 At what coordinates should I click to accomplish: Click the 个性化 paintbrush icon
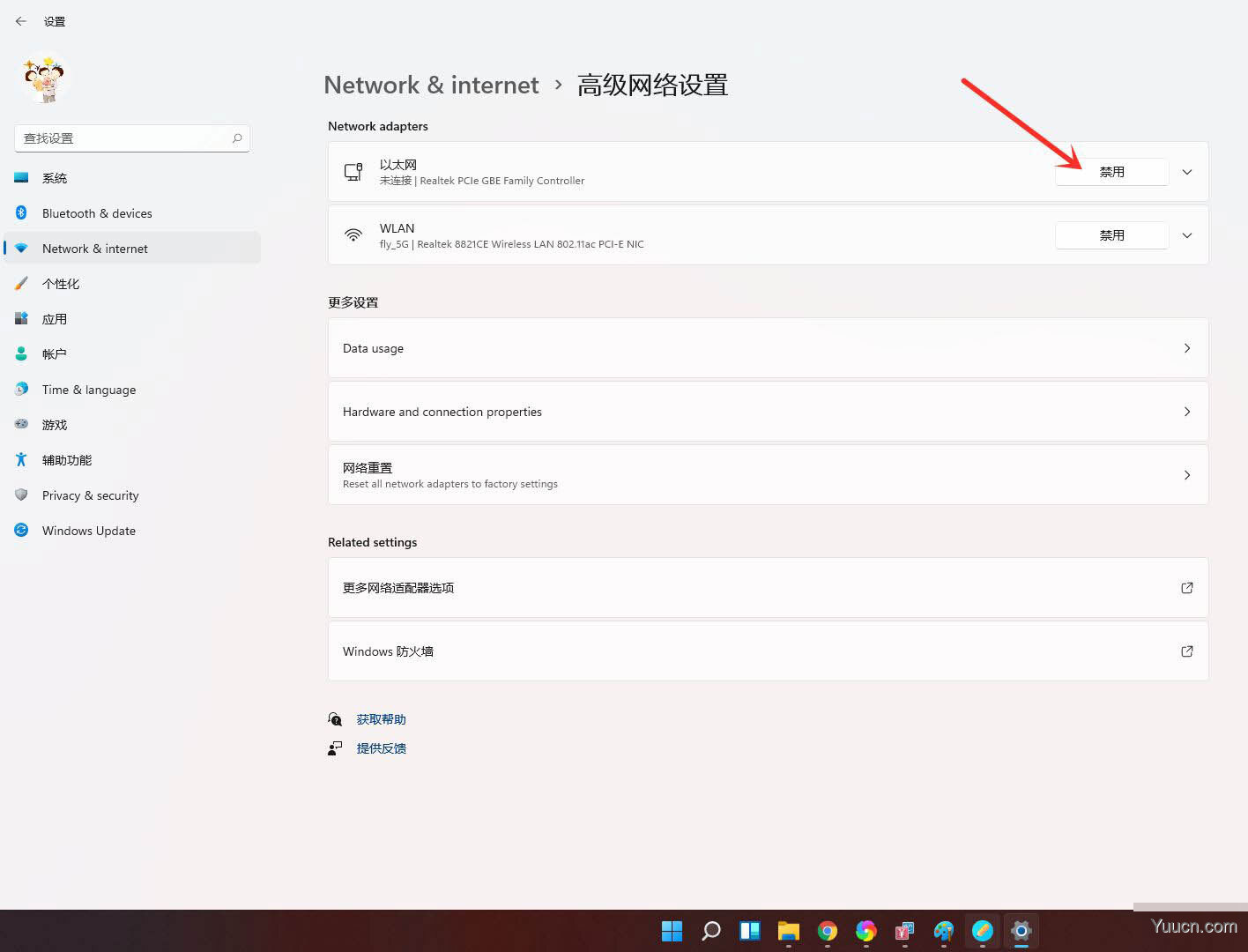[21, 283]
